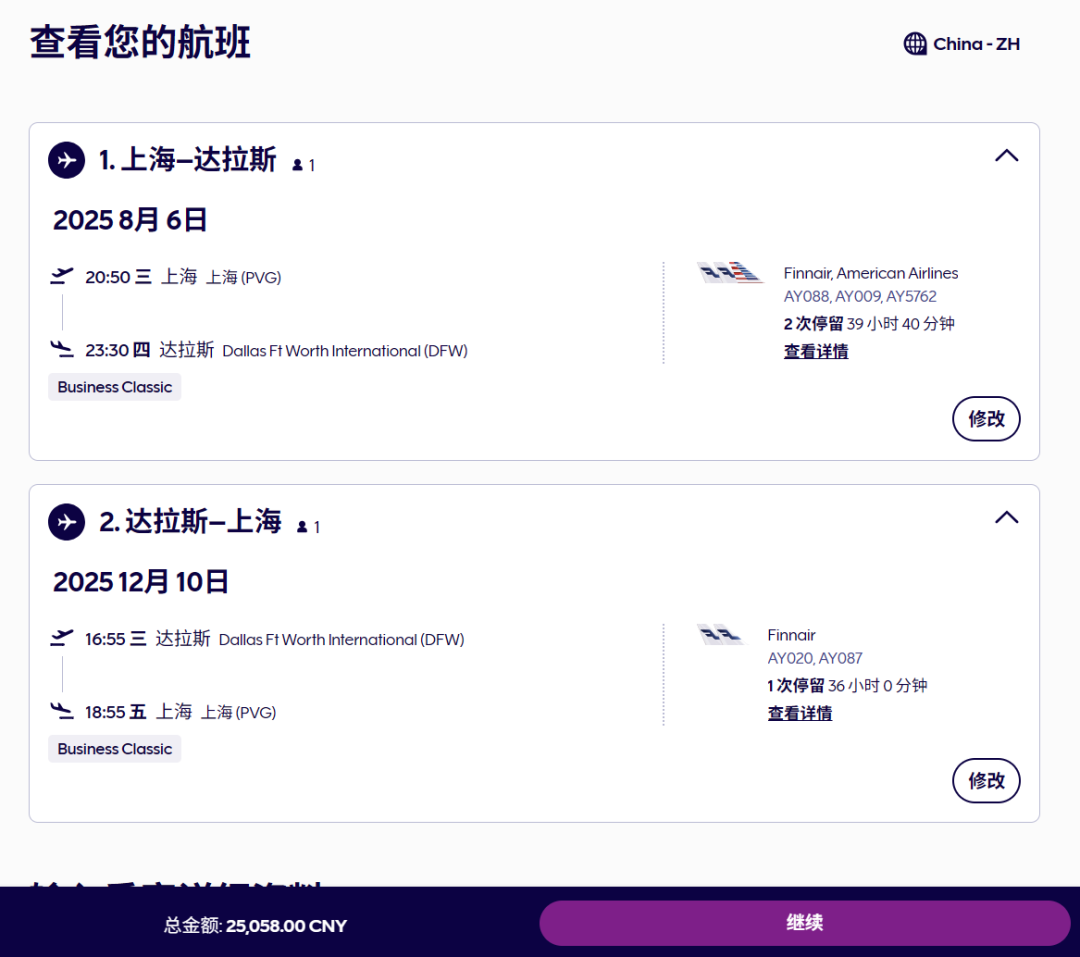Collapse the 上海–达拉斯 flight card
This screenshot has height=957, width=1080.
pyautogui.click(x=1006, y=156)
